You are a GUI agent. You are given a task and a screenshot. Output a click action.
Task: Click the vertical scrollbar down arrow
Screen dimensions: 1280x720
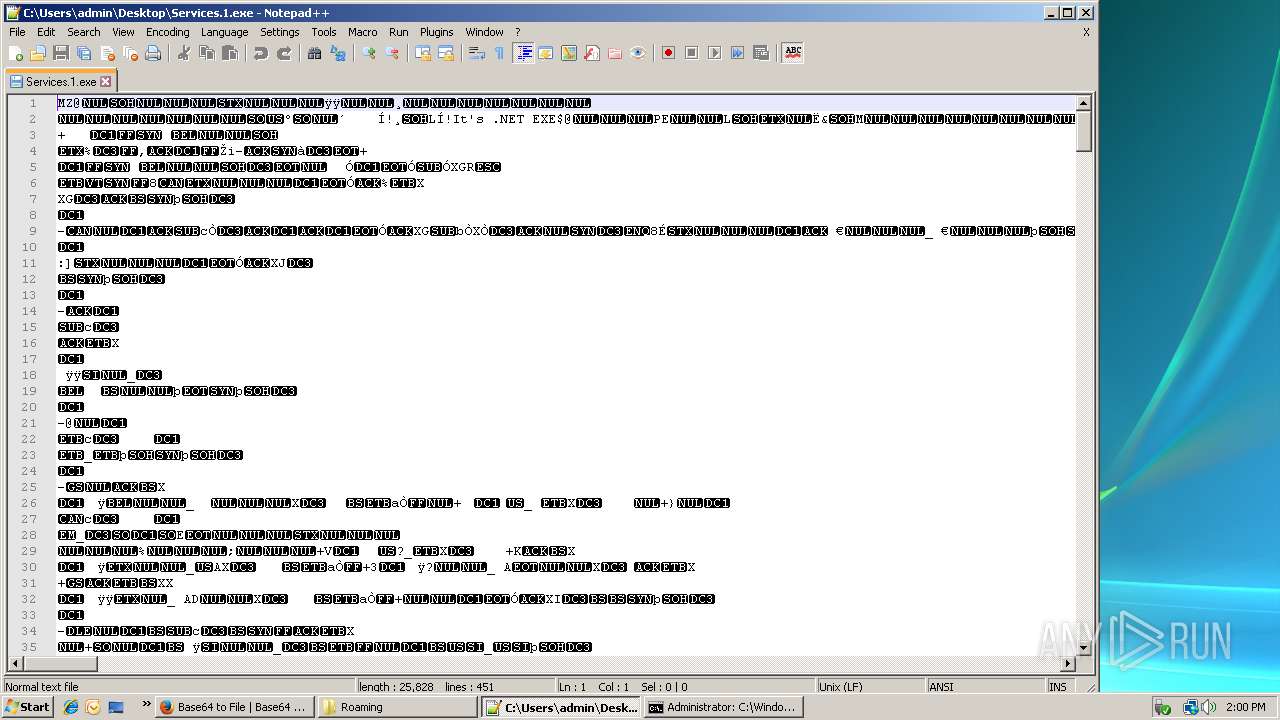1083,647
